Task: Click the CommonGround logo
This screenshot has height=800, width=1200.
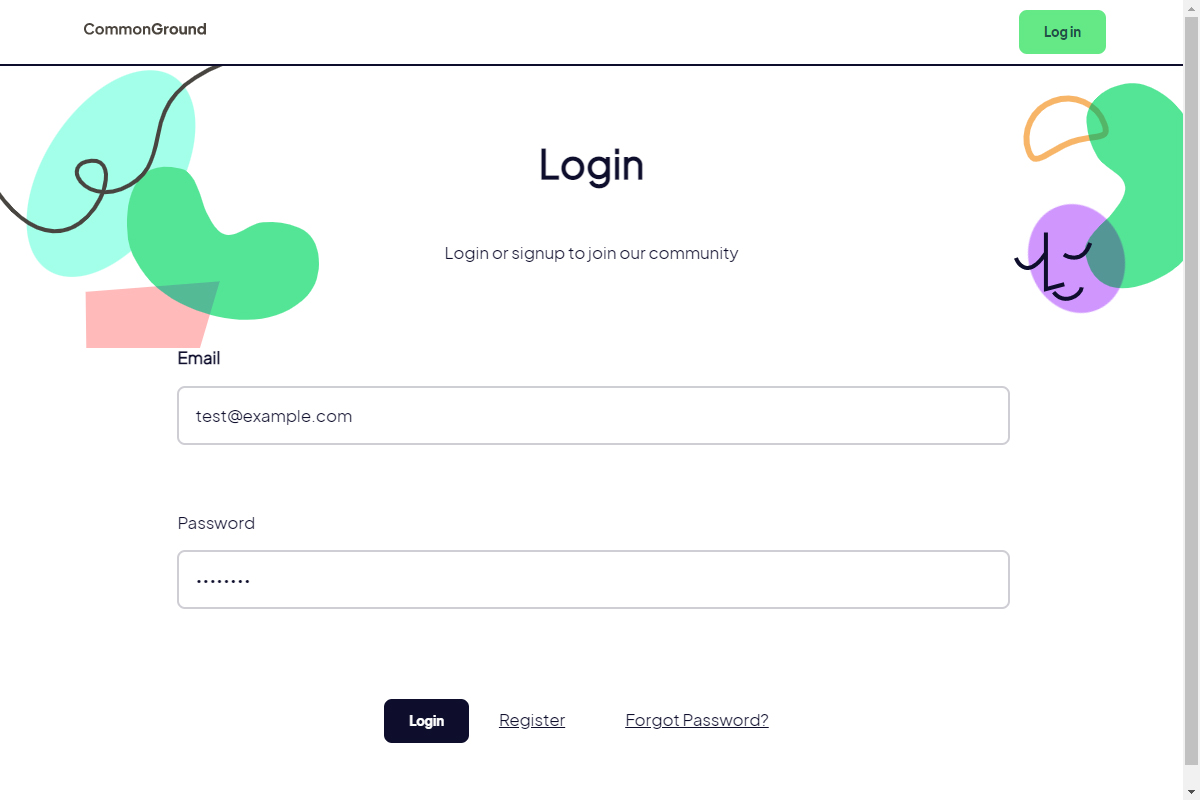Action: coord(145,30)
